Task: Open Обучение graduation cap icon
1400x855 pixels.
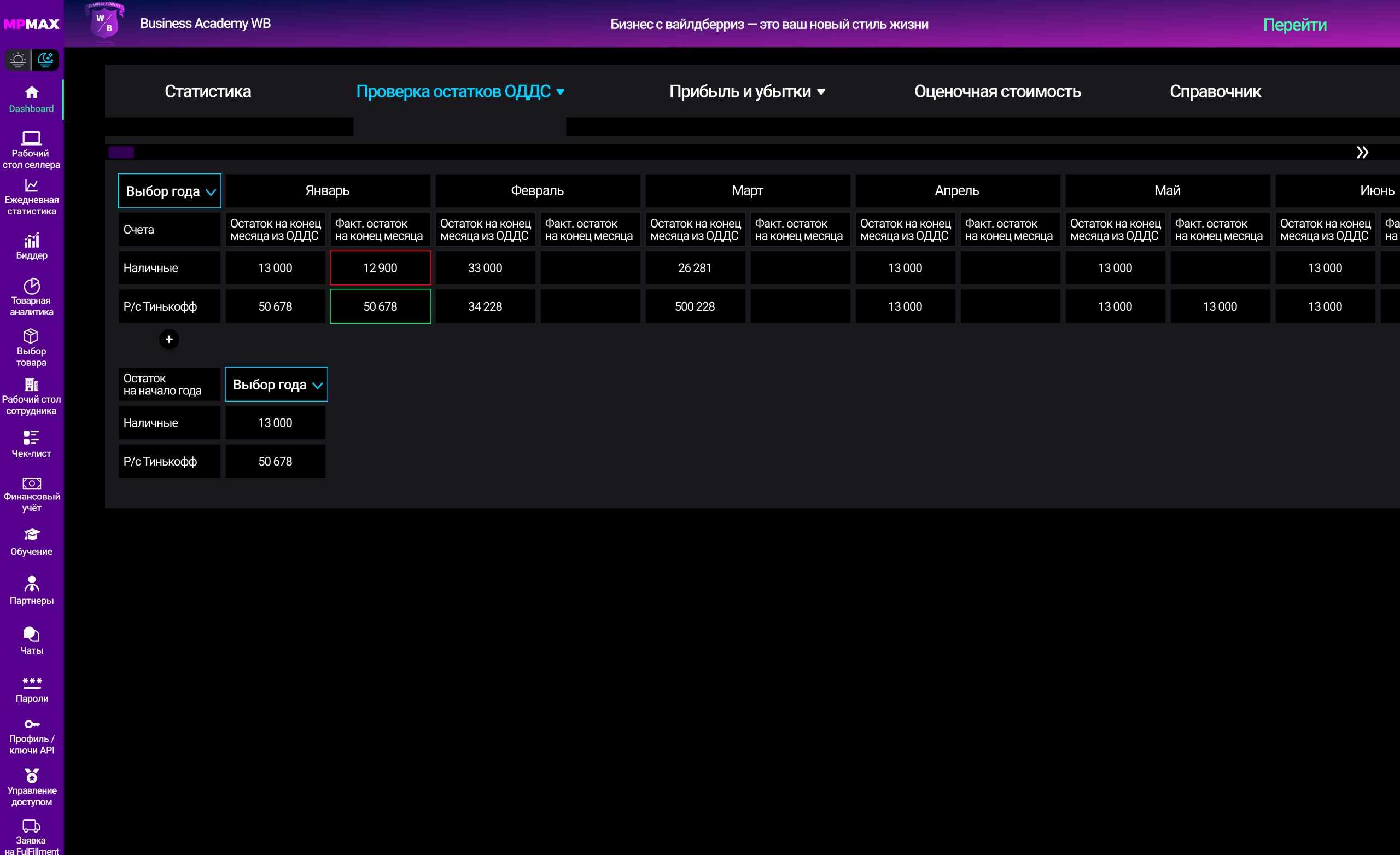Action: 31,534
